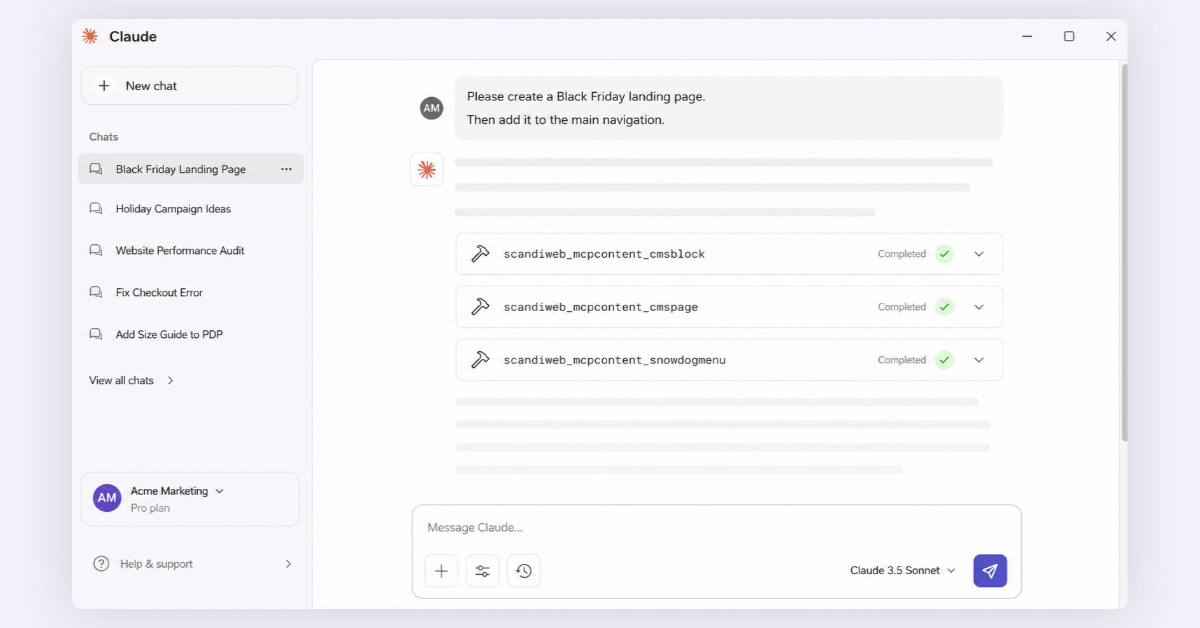Click the Pro plan label
The width and height of the screenshot is (1200, 628).
150,508
